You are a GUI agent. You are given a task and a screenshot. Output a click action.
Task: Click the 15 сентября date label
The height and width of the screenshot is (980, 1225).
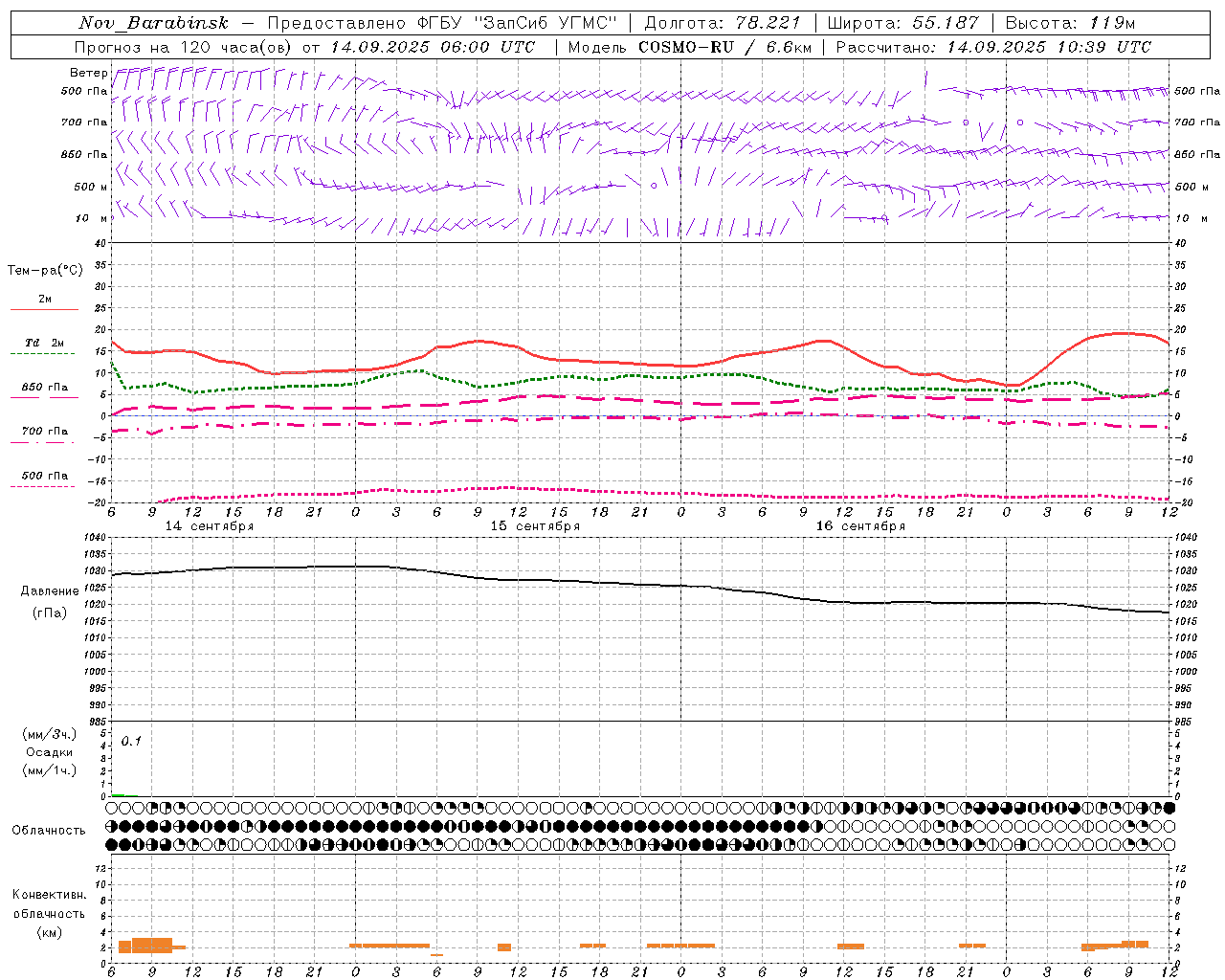[535, 526]
